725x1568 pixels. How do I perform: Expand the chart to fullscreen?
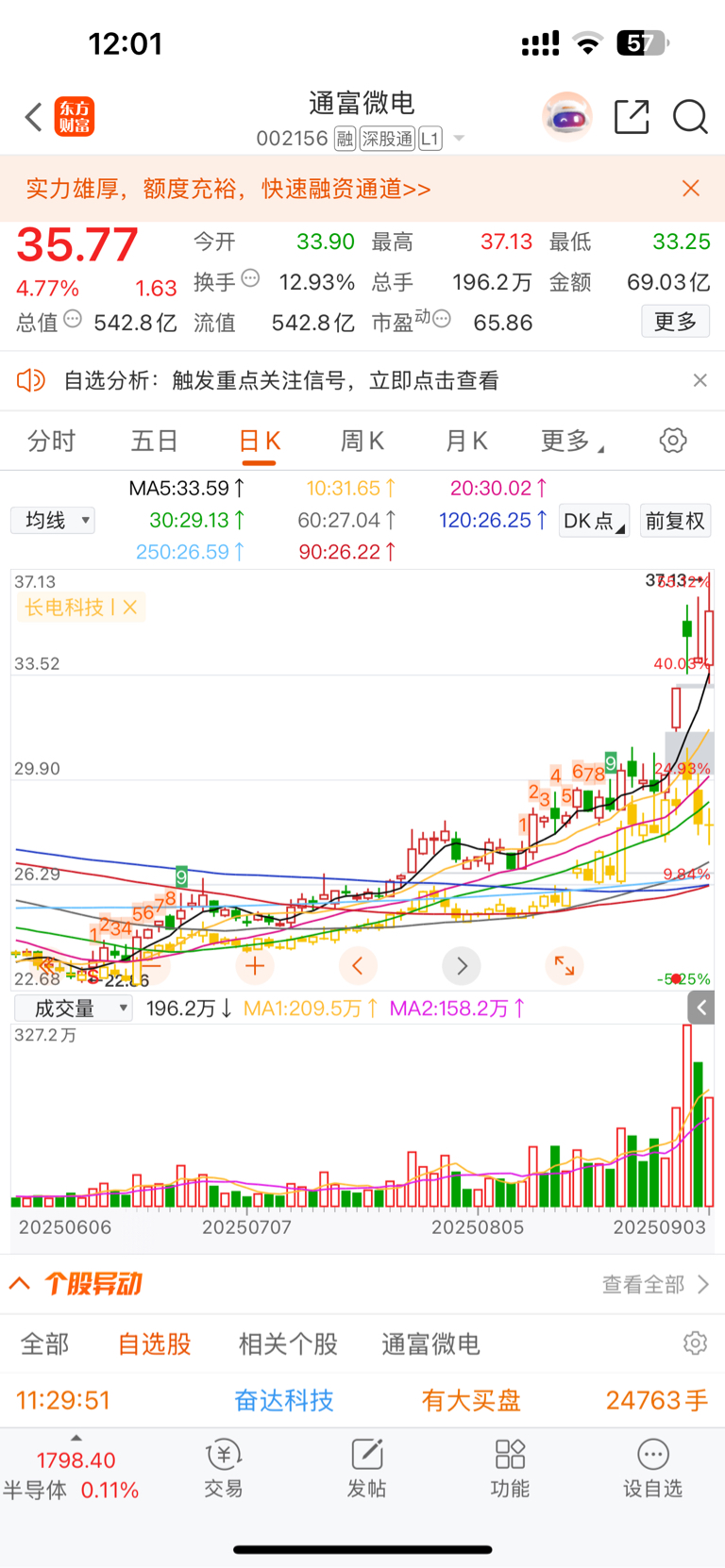pos(565,965)
